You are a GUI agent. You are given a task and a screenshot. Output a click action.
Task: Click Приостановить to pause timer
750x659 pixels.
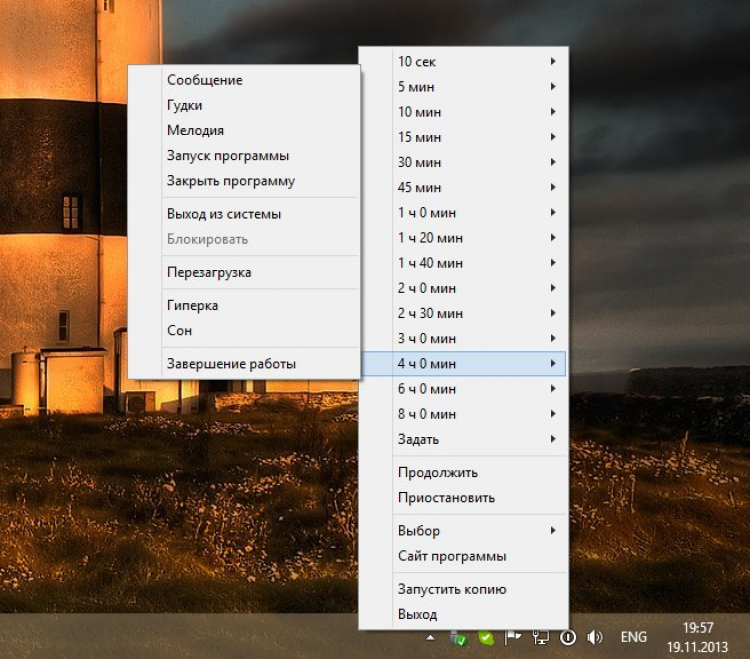click(463, 498)
